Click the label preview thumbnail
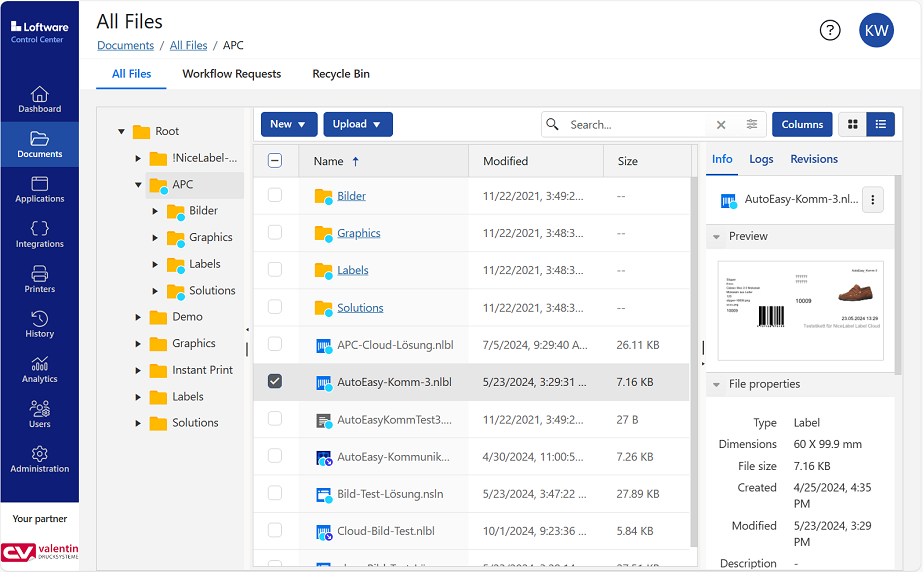This screenshot has width=923, height=572. click(800, 310)
